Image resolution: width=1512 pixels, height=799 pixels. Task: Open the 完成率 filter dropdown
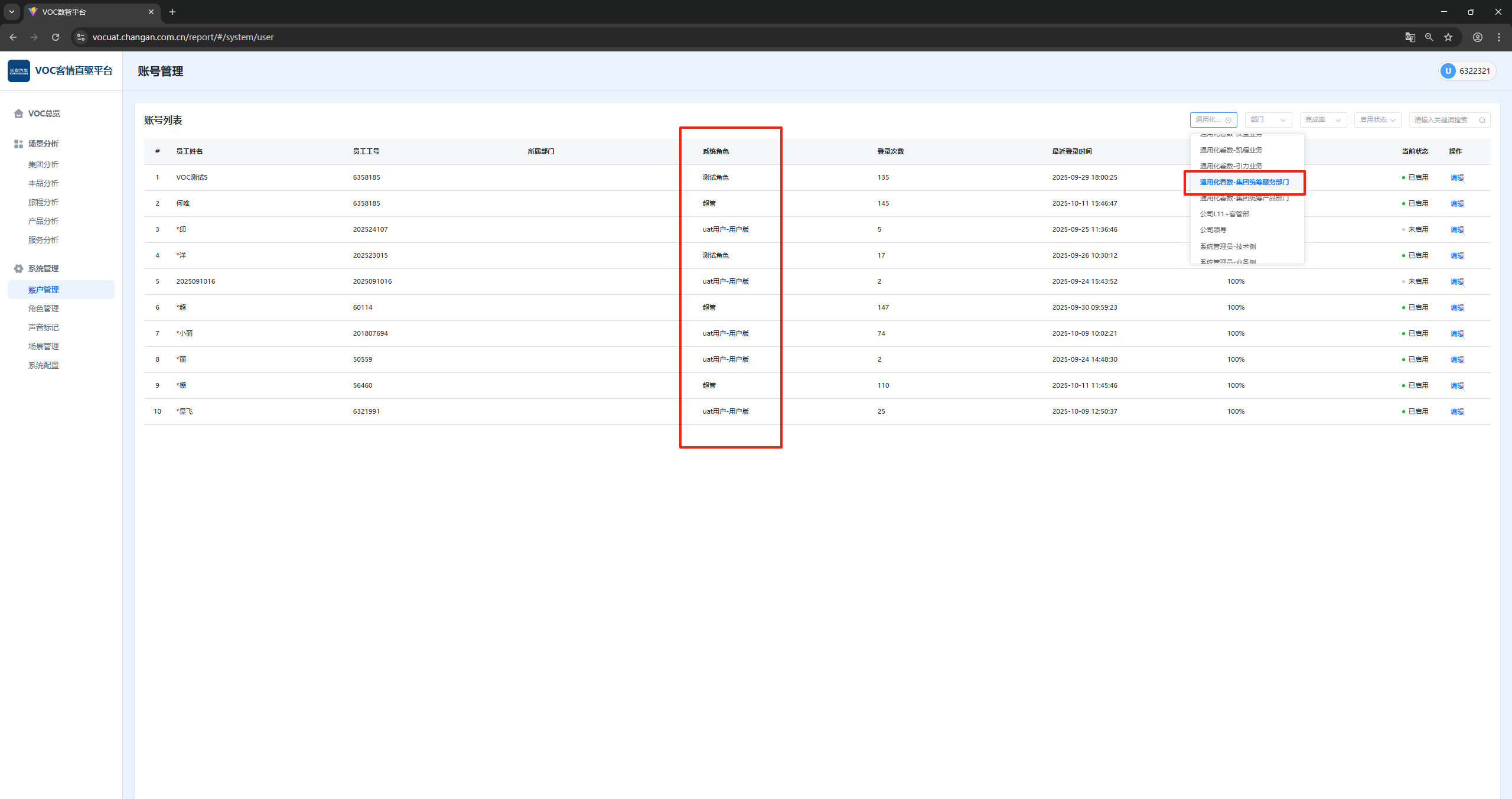(1322, 120)
